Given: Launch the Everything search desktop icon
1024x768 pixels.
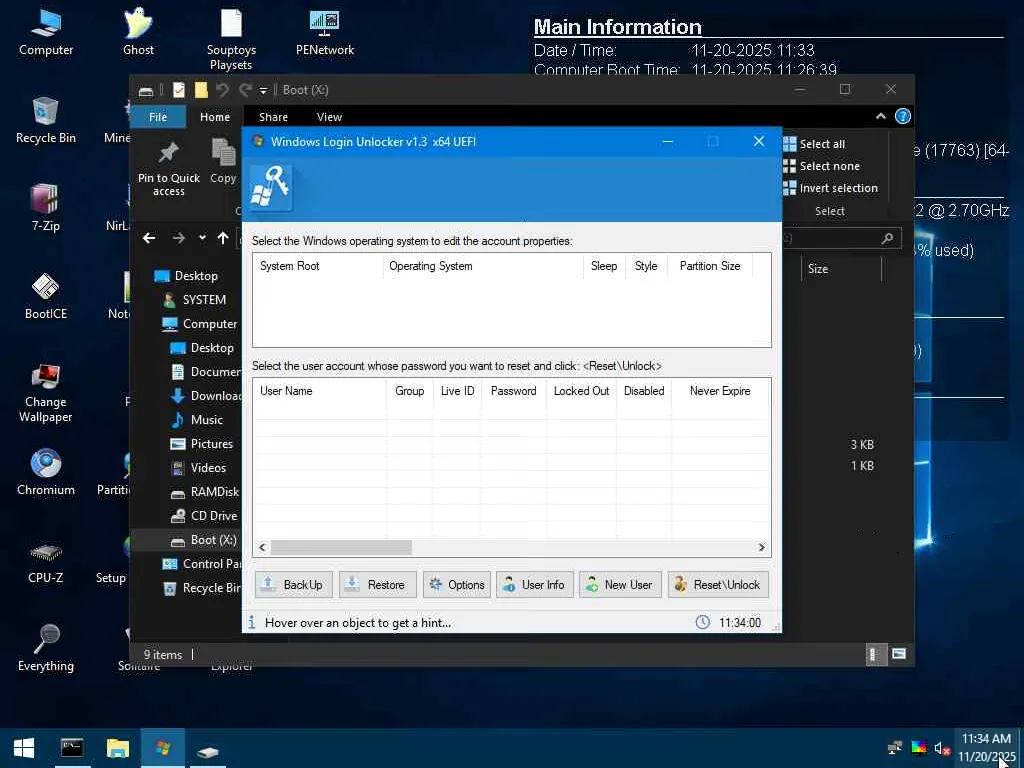Looking at the screenshot, I should pyautogui.click(x=46, y=648).
